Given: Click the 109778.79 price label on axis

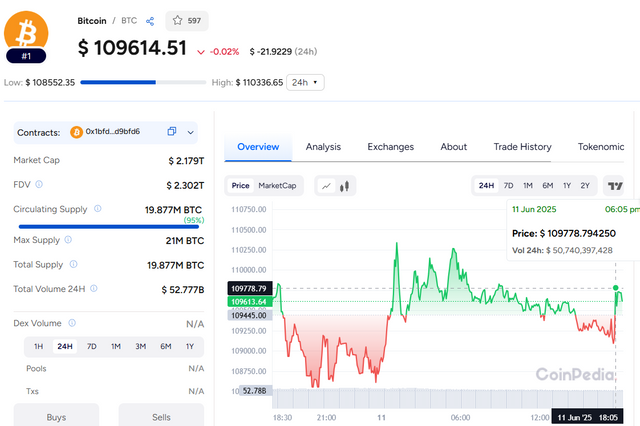Looking at the screenshot, I should [249, 288].
